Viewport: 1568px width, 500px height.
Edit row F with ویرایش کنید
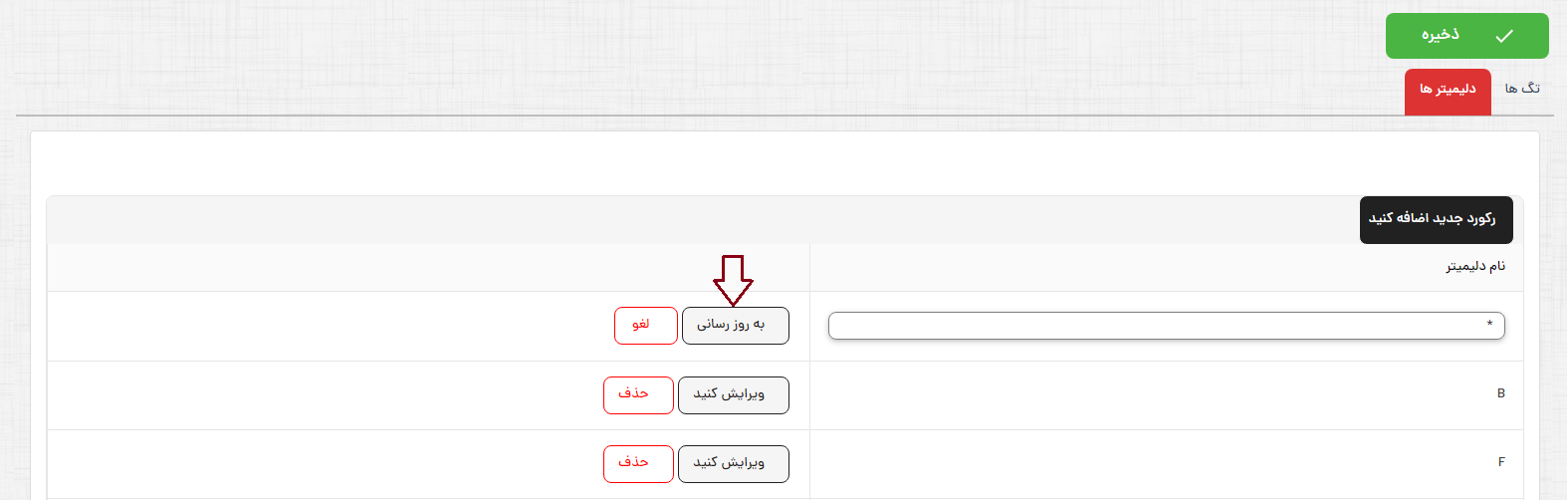pos(734,464)
